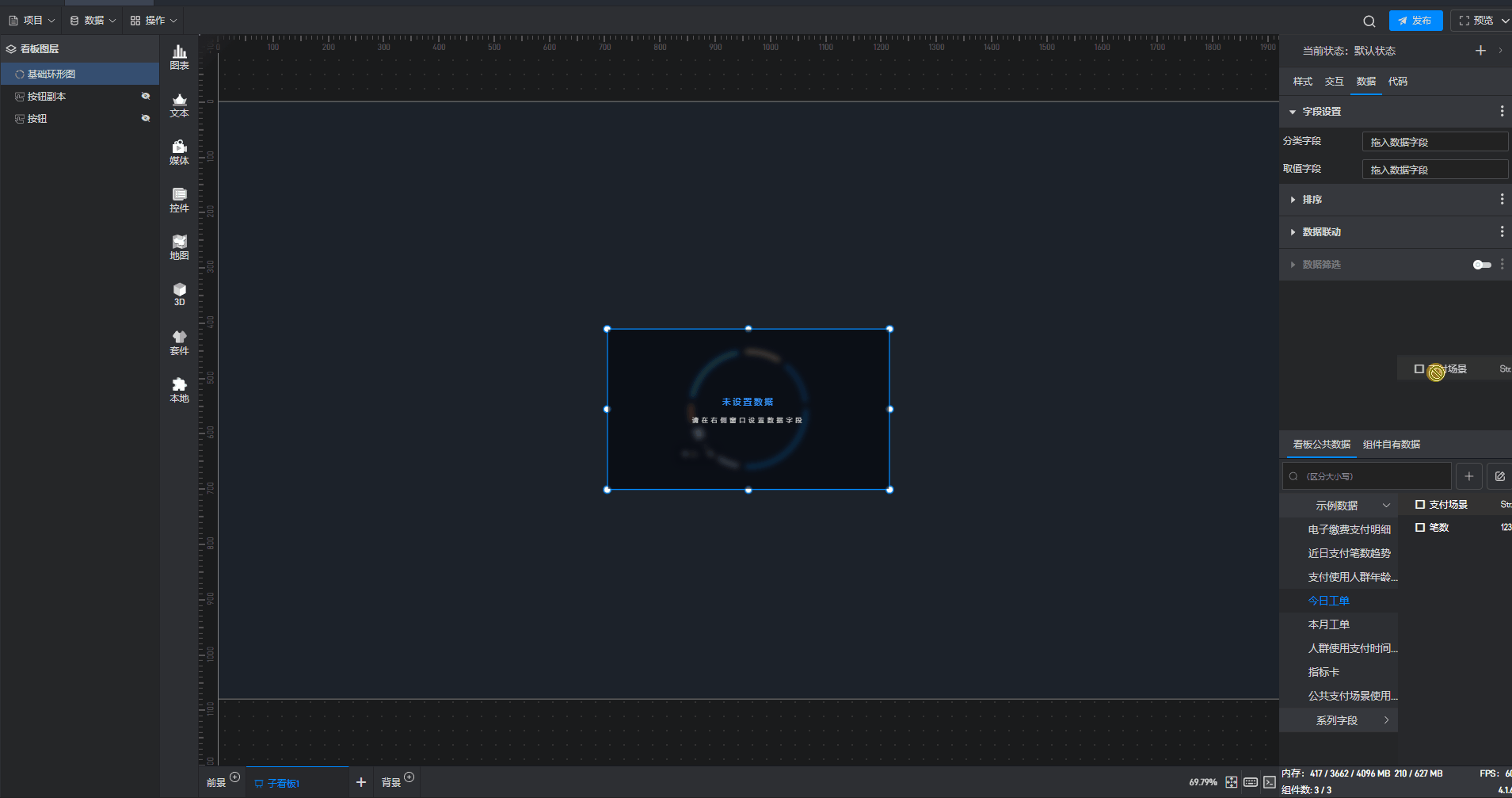Screen dimensions: 1512x798
Task: Expand the 排序 section
Action: pos(1312,200)
